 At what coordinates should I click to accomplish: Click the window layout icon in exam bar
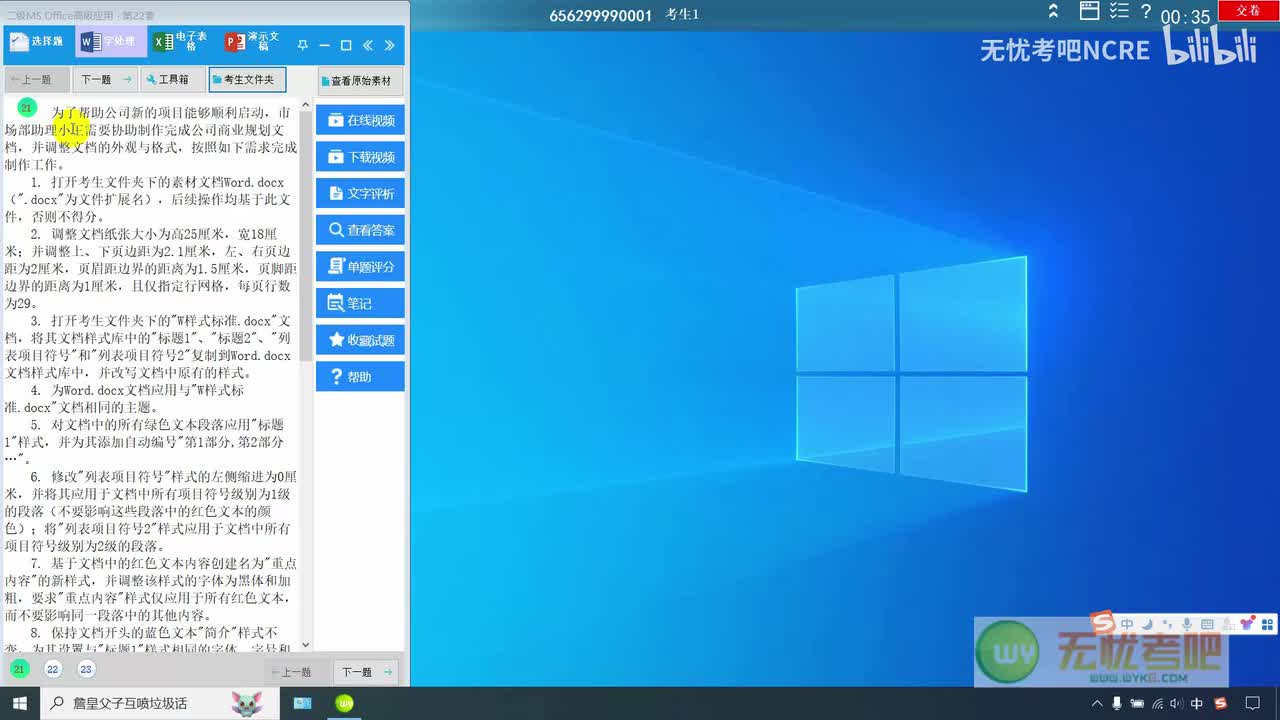[1090, 11]
